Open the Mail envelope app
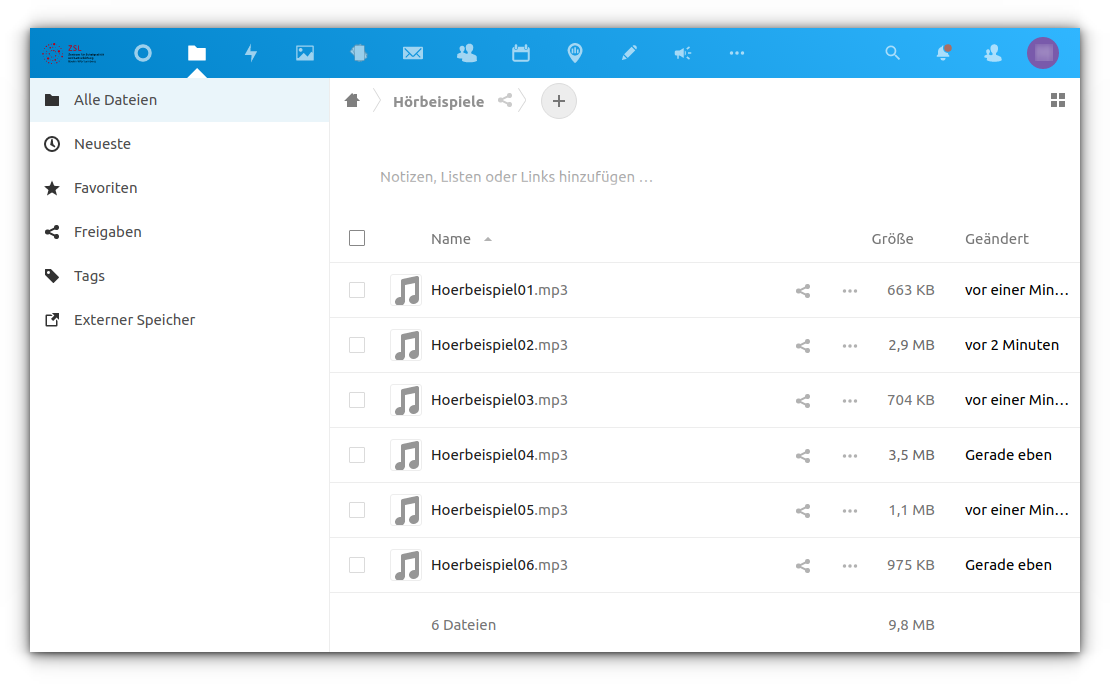 tap(413, 53)
